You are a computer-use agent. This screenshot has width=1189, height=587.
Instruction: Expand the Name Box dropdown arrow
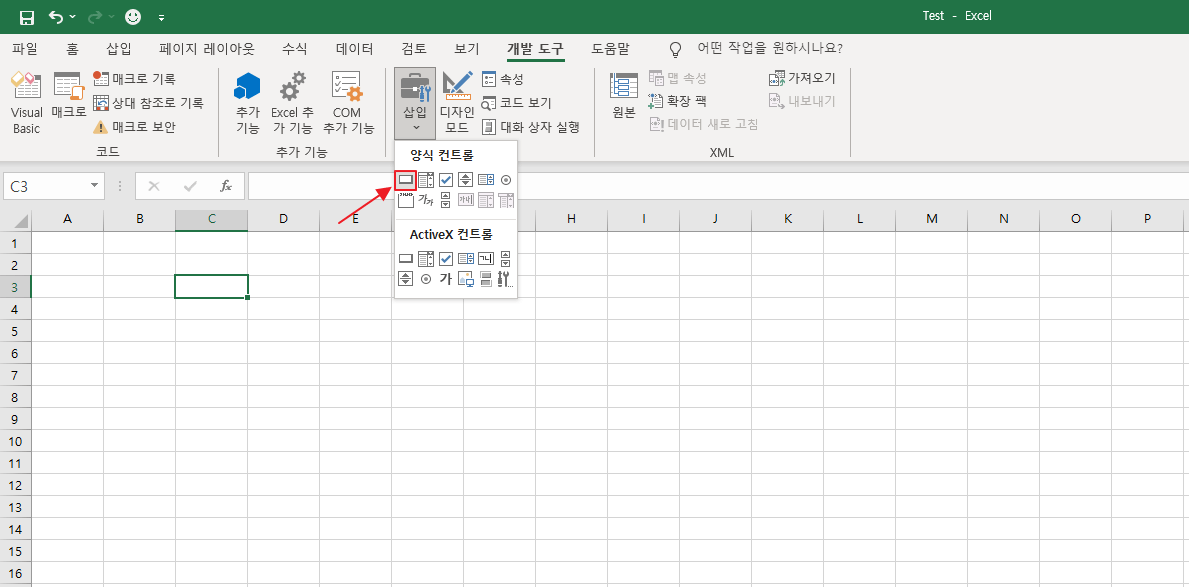(95, 186)
